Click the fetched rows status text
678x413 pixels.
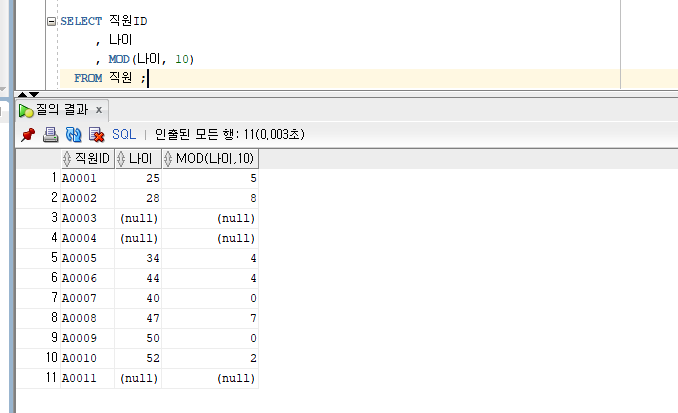coord(230,134)
